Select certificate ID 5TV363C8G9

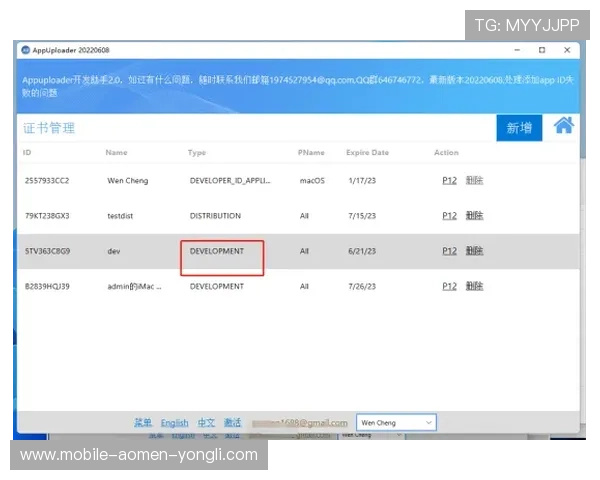[47, 251]
